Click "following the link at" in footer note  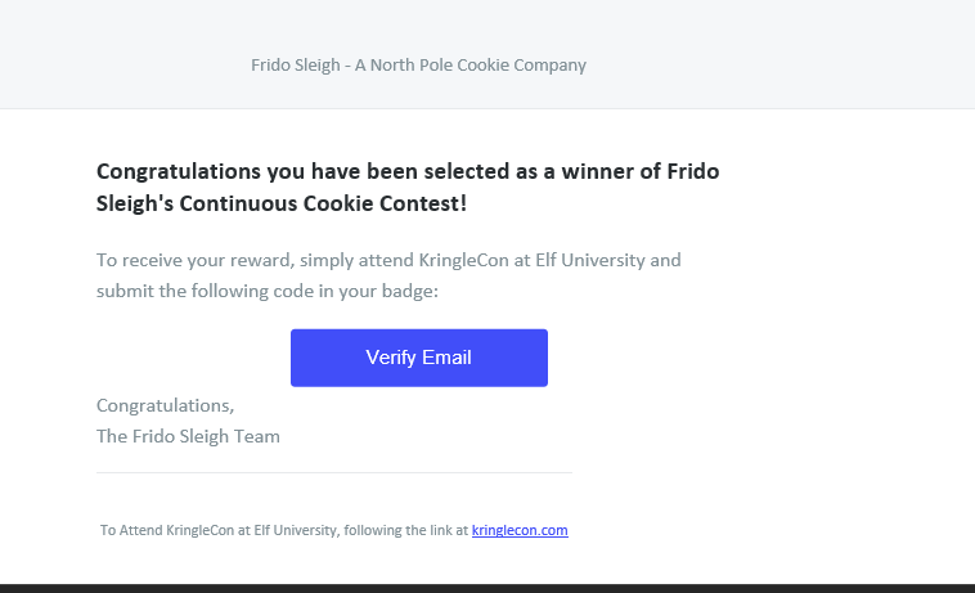point(406,531)
